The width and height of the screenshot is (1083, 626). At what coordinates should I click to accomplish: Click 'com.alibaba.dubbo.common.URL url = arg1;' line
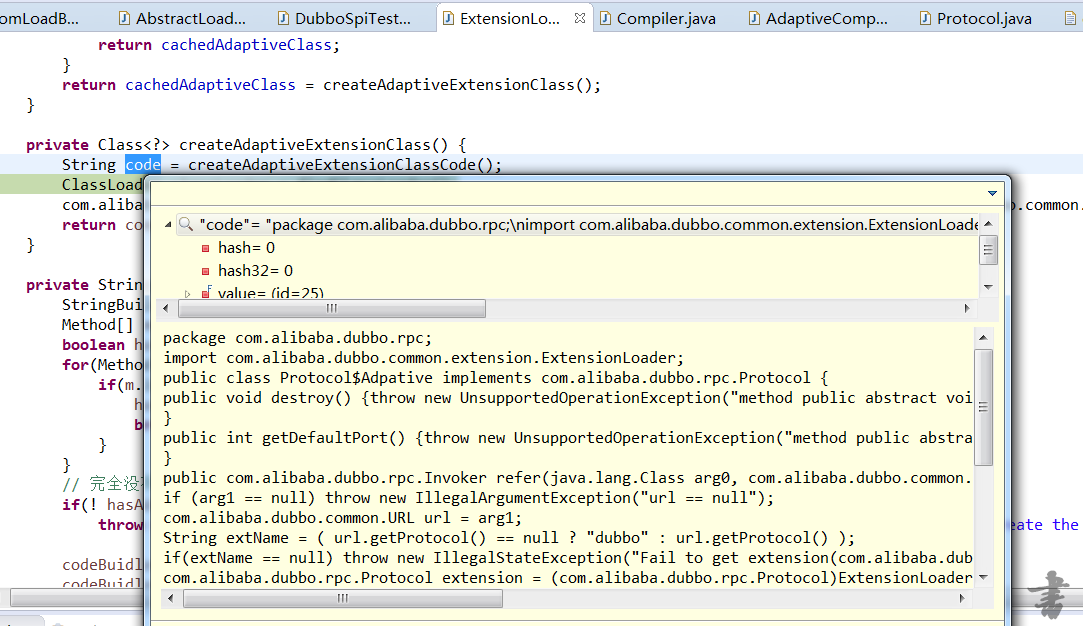click(343, 518)
